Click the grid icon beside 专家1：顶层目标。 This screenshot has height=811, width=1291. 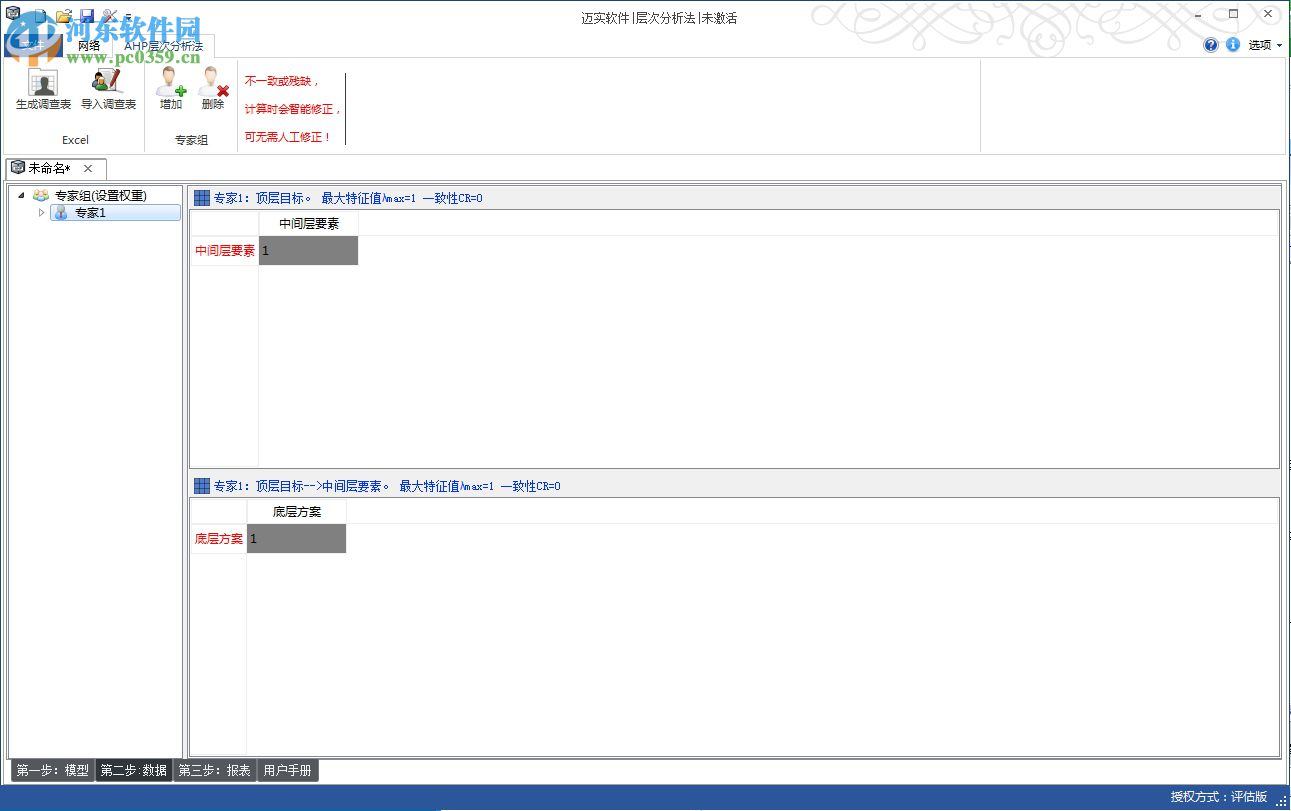tap(202, 198)
